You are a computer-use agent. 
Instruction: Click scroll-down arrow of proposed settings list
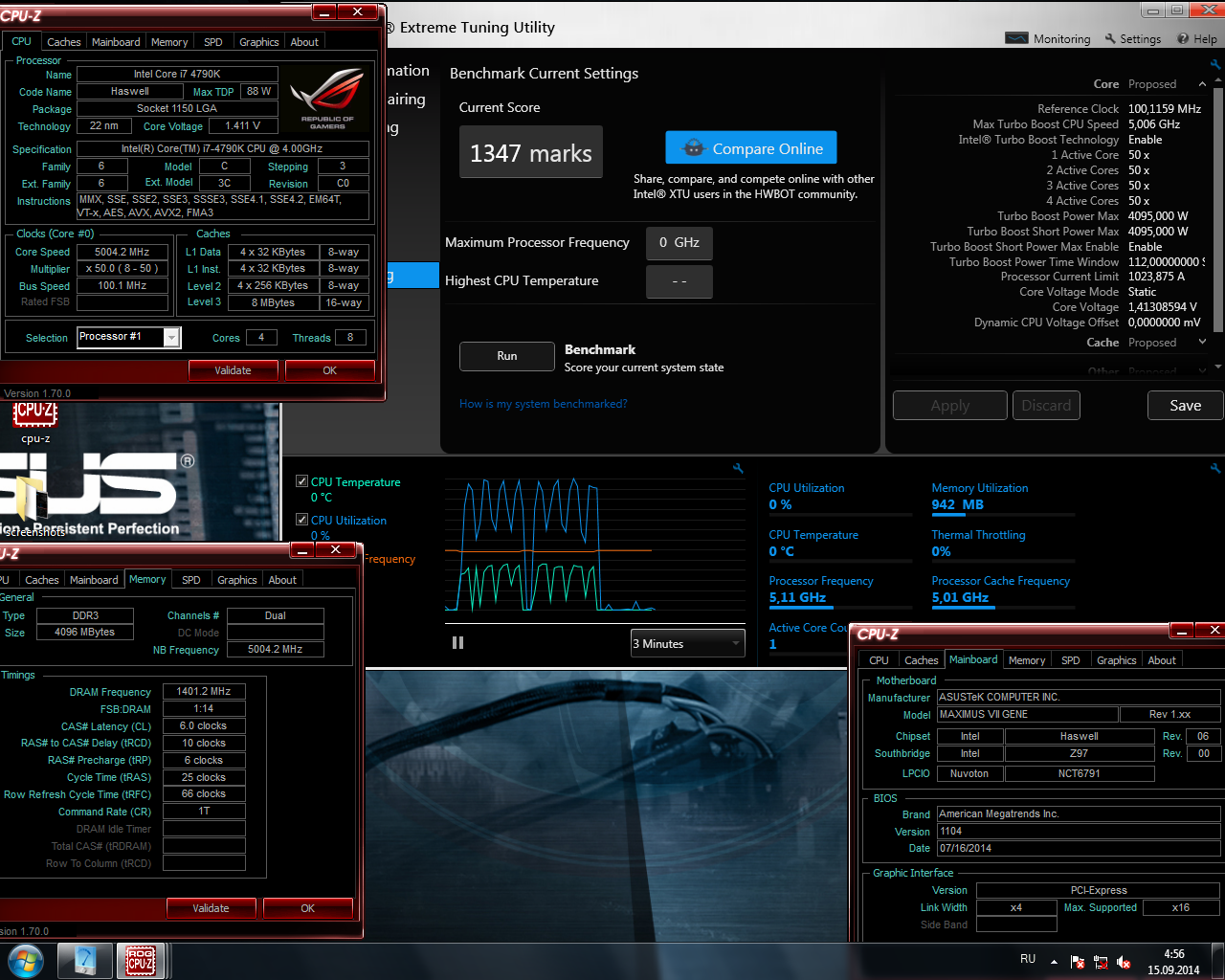tap(1217, 367)
